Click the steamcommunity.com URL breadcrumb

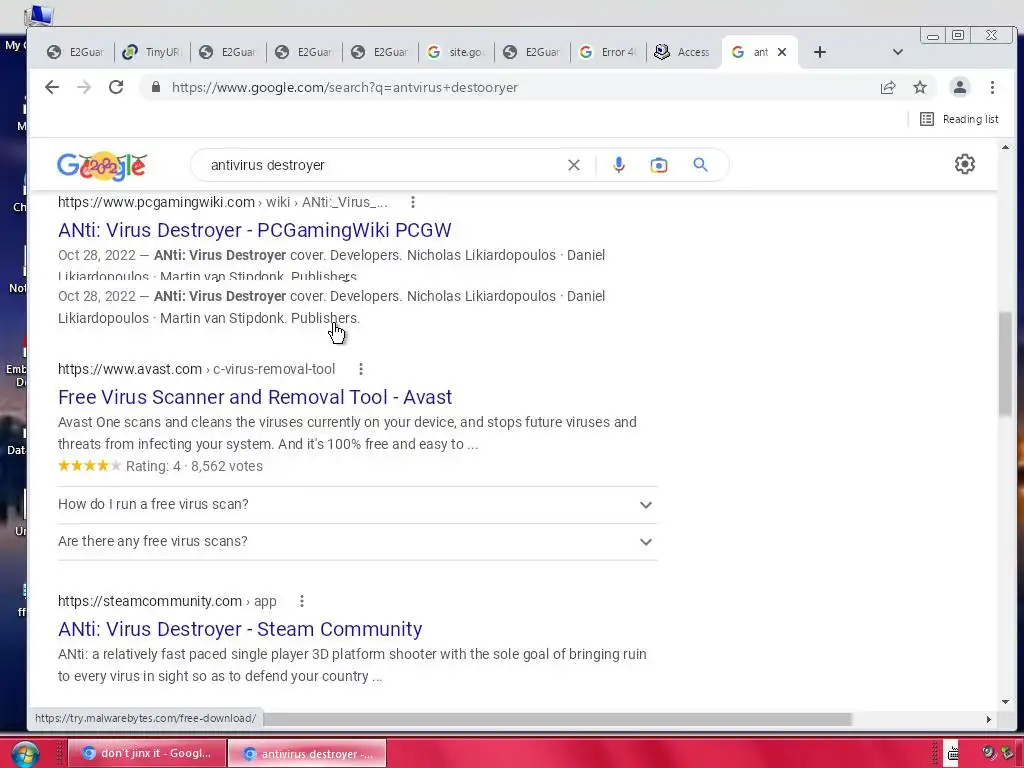tap(167, 601)
